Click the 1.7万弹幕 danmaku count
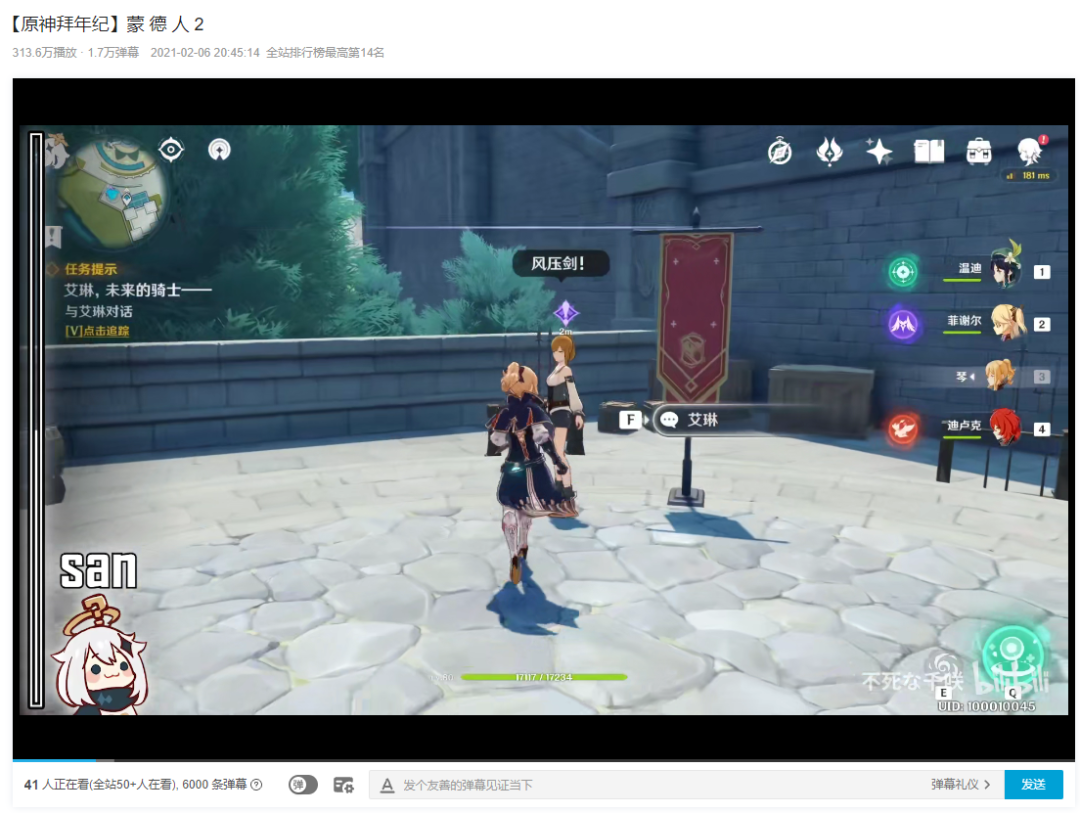This screenshot has width=1080, height=813. (113, 53)
